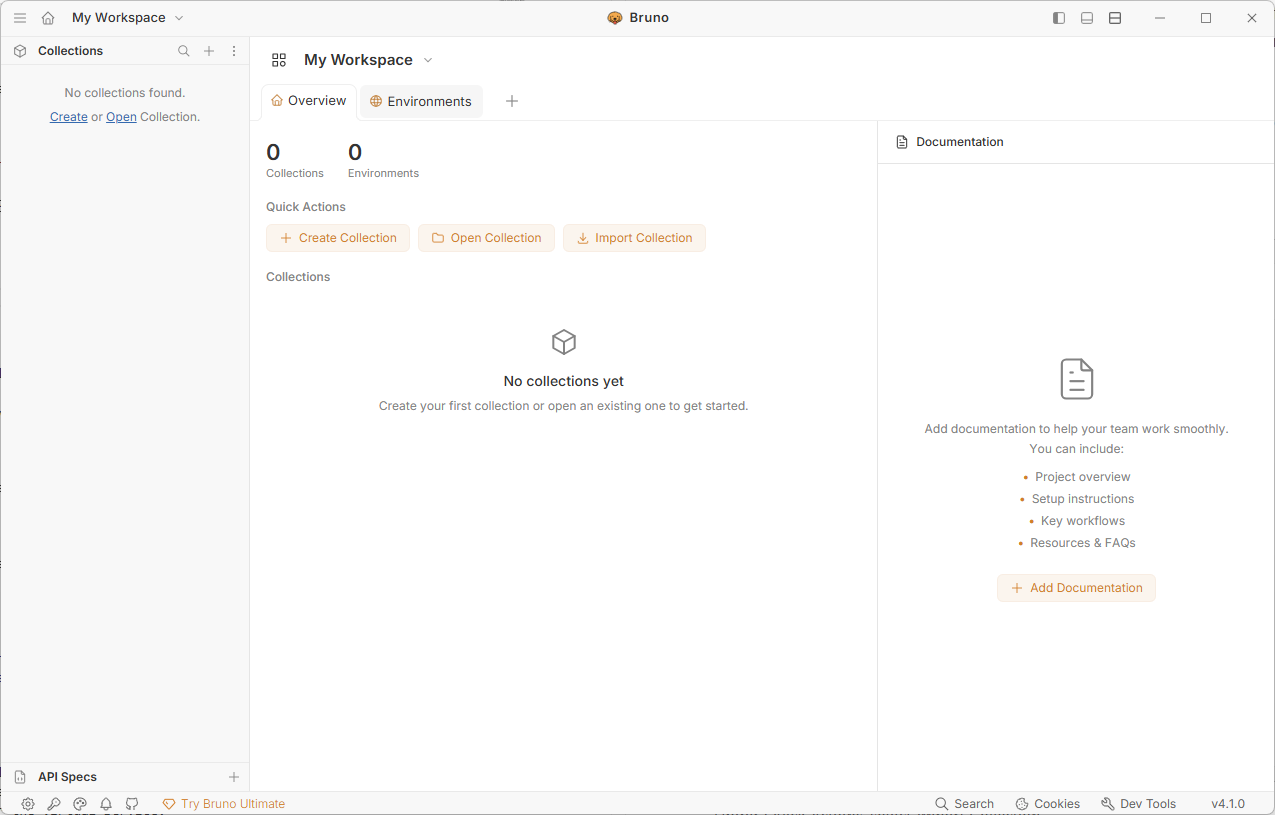Add an API spec with plus icon
The image size is (1275, 815).
point(234,777)
